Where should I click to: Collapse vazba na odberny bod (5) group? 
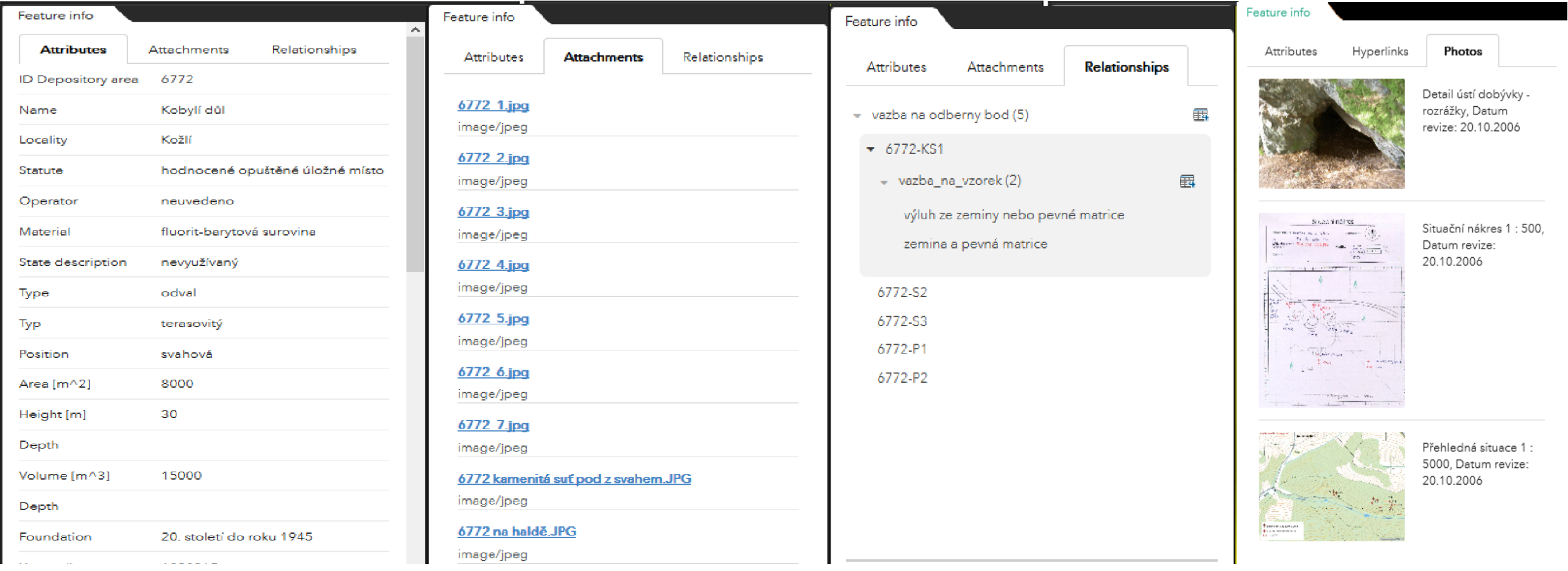pyautogui.click(x=857, y=116)
